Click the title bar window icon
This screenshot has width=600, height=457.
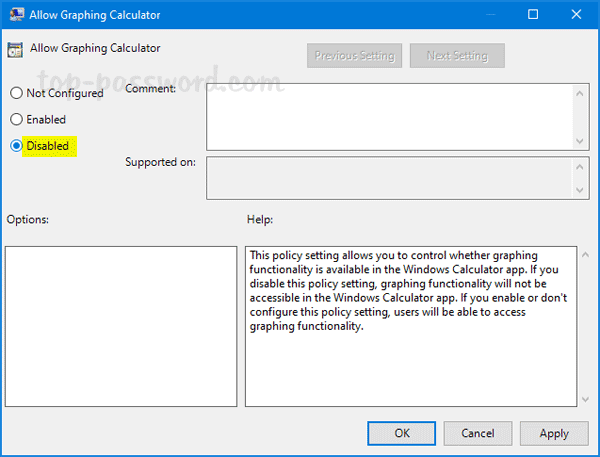pos(16,15)
